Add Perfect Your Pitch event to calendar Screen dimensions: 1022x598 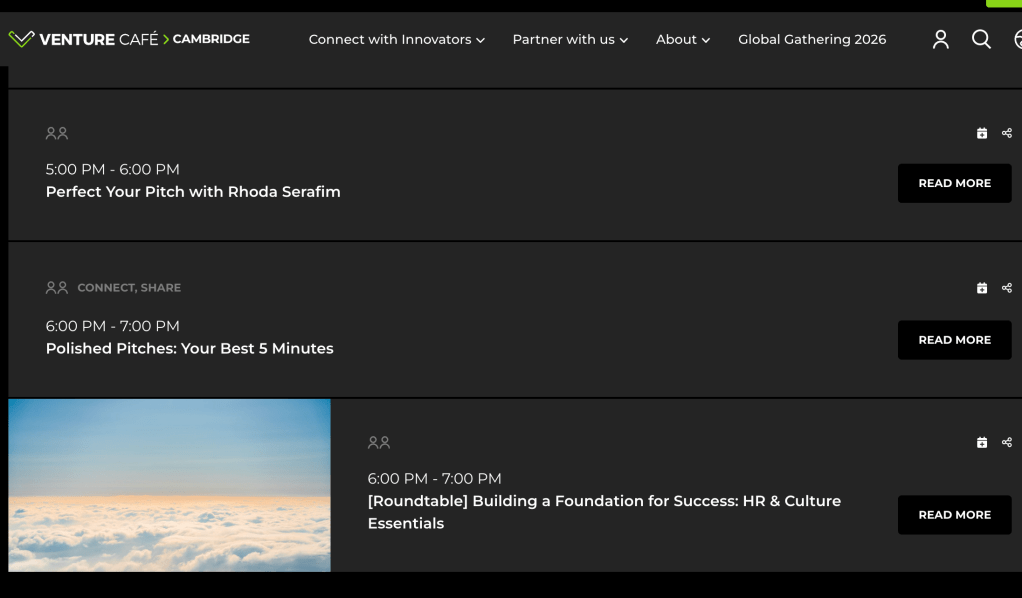982,133
